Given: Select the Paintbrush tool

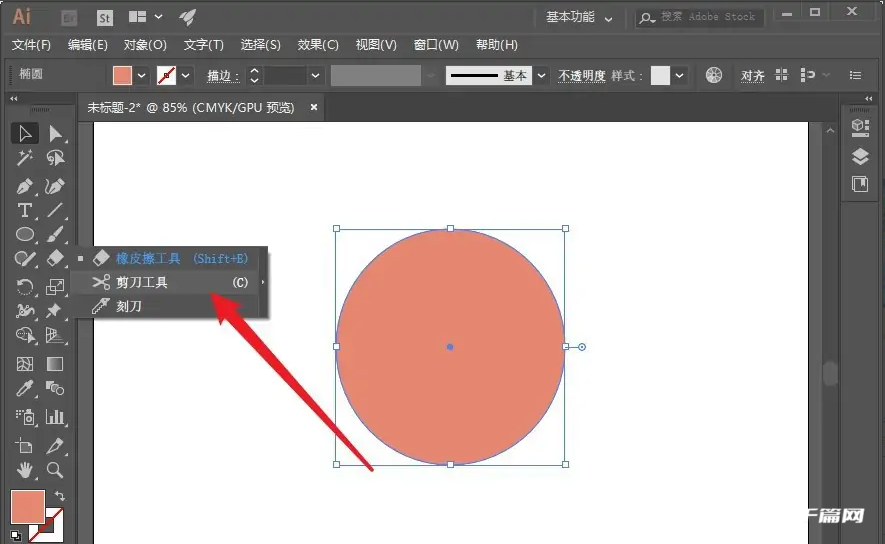Looking at the screenshot, I should [55, 234].
